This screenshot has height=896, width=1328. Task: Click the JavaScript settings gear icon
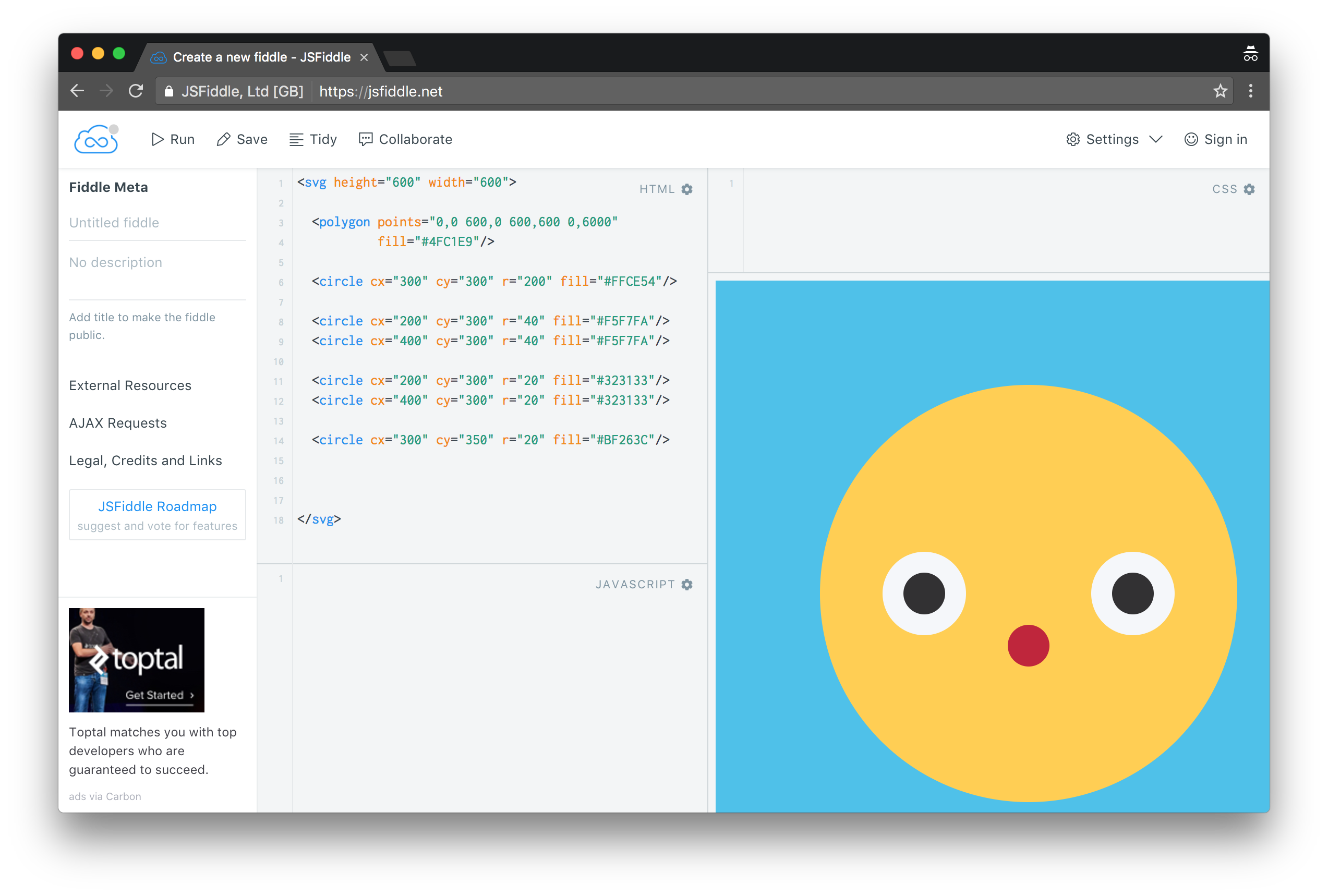[689, 584]
